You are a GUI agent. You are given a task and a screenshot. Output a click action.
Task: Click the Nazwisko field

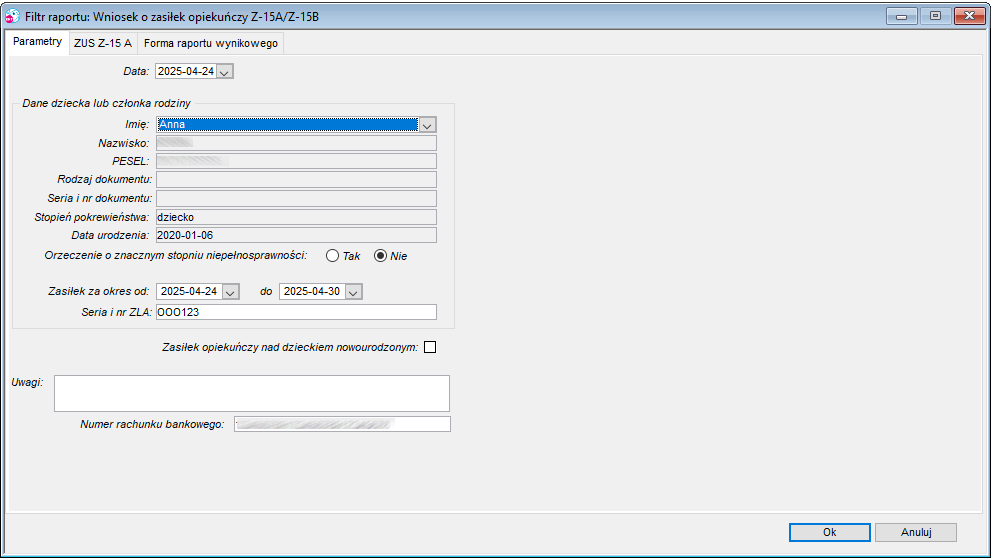(x=296, y=143)
